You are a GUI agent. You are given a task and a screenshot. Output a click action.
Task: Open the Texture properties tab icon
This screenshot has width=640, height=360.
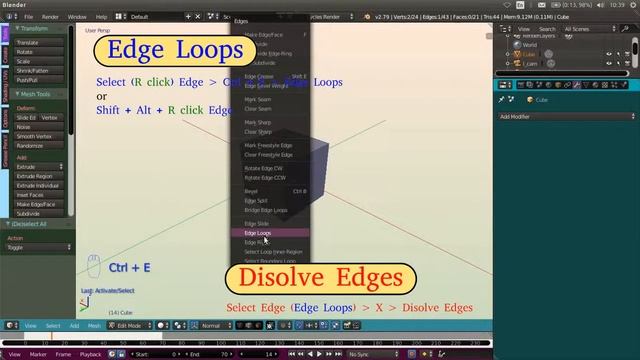coord(605,84)
